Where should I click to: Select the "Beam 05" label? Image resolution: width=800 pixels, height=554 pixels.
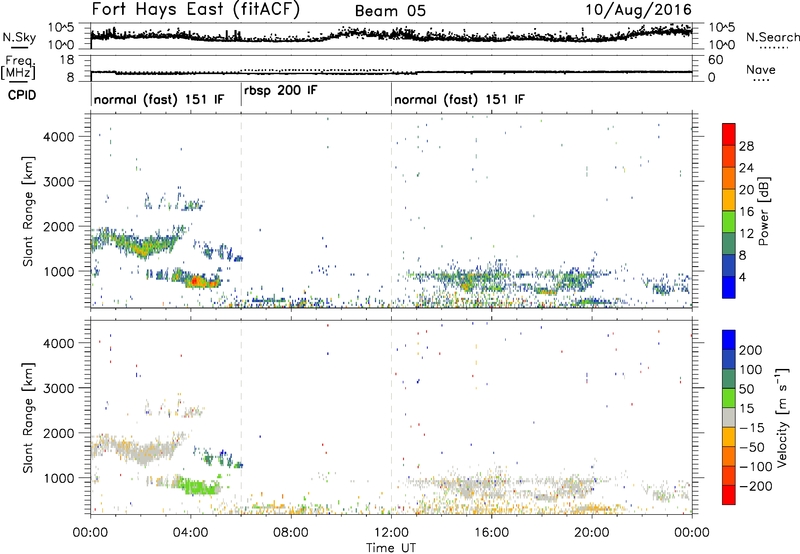390,11
